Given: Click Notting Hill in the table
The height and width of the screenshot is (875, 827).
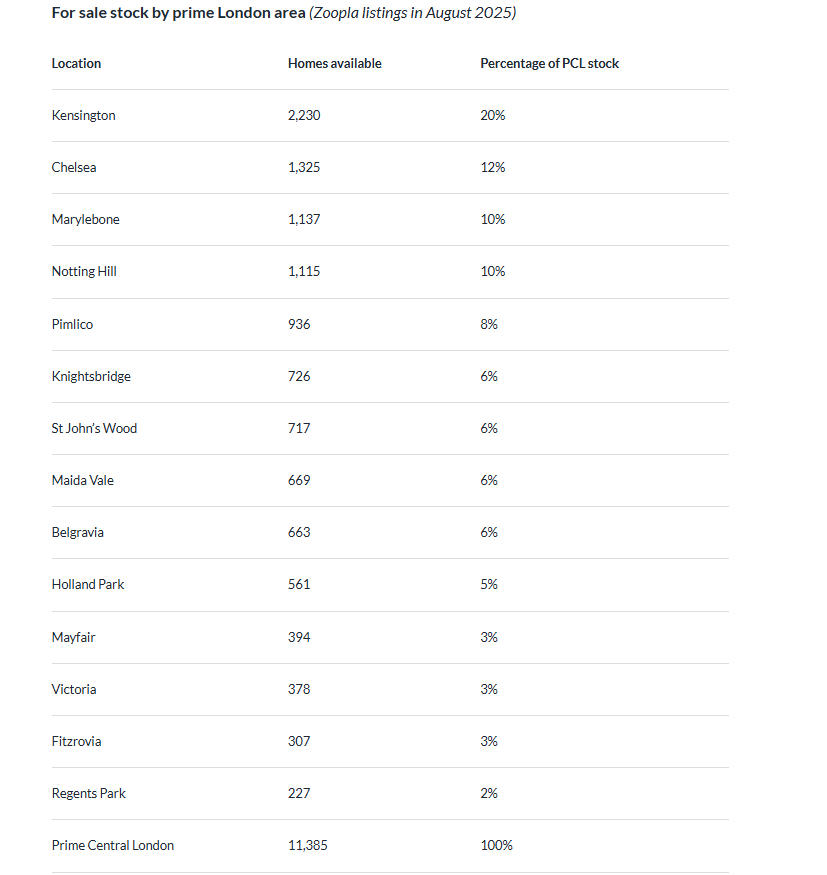Looking at the screenshot, I should 84,272.
